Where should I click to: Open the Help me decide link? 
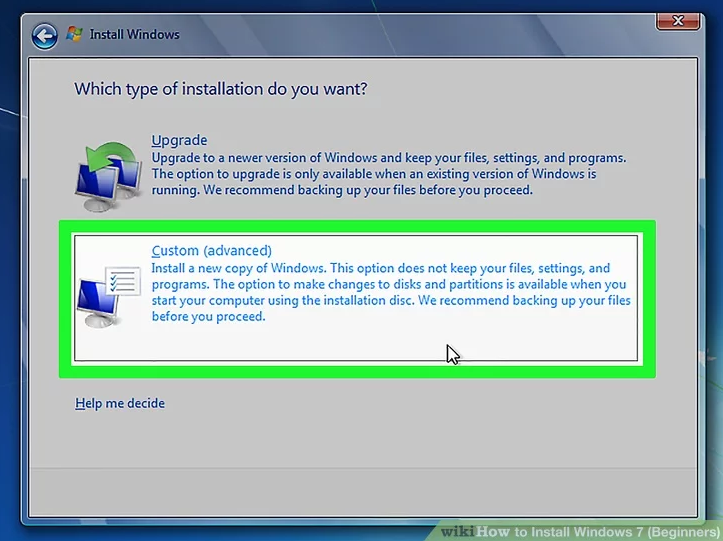[x=120, y=403]
